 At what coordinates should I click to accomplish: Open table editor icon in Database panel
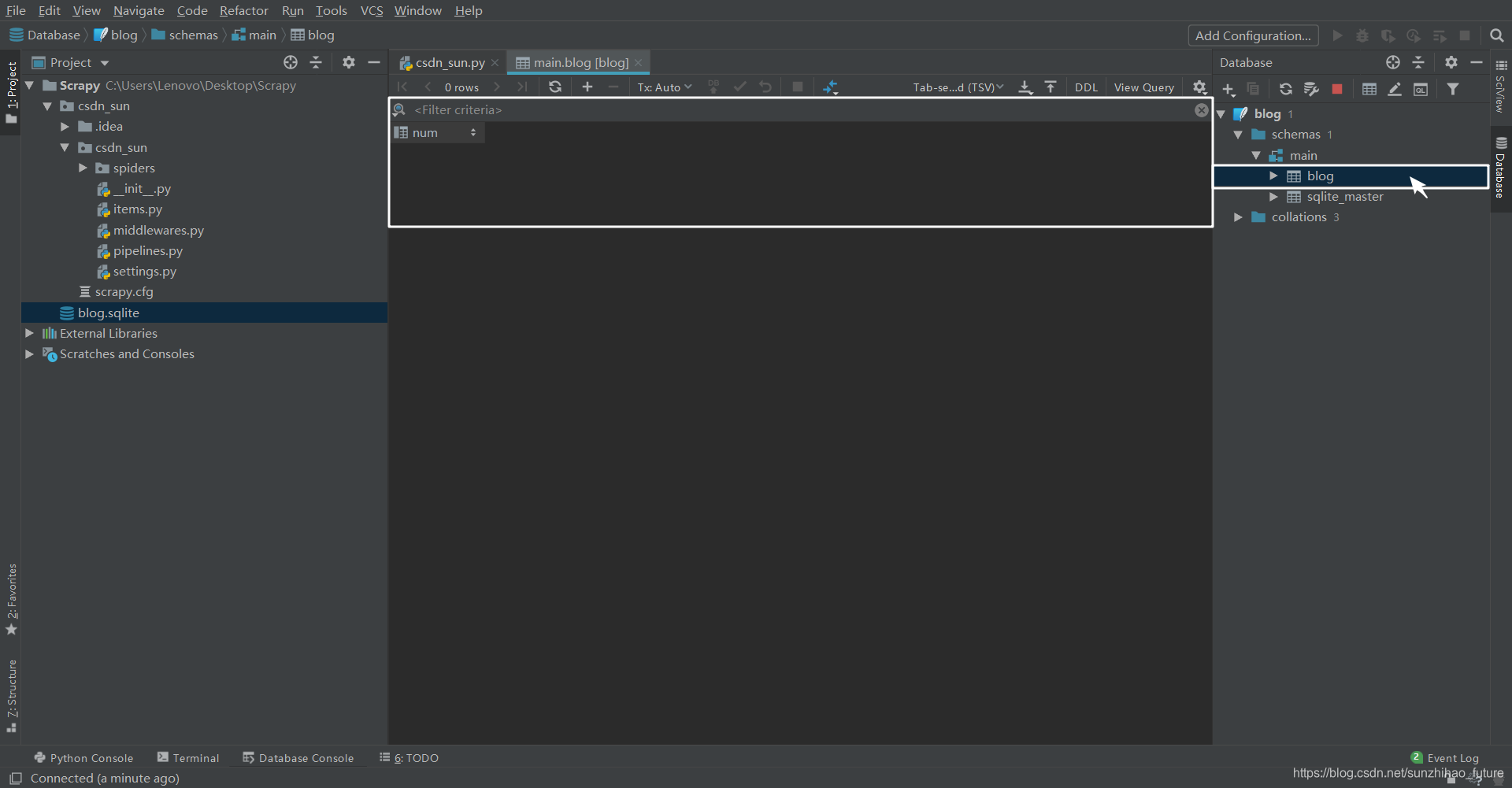pos(1369,90)
